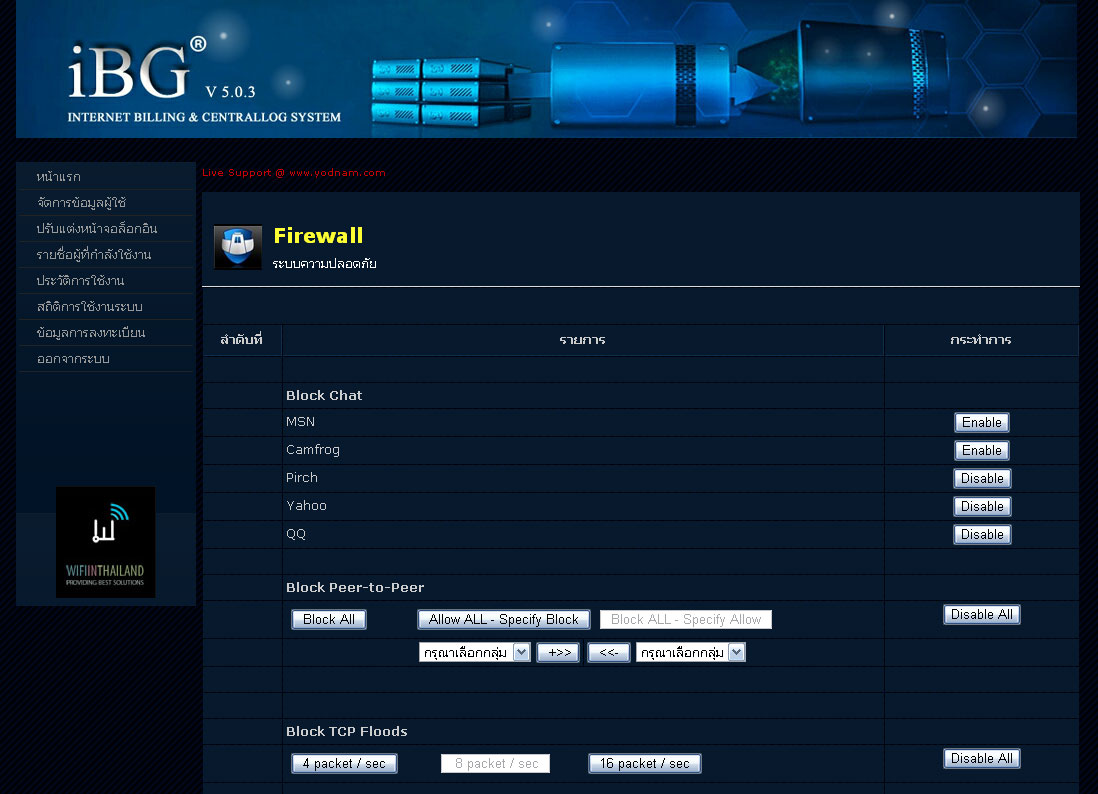The image size is (1098, 794).
Task: Open ประวัติการใช้งาน menu entry
Action: tap(81, 280)
